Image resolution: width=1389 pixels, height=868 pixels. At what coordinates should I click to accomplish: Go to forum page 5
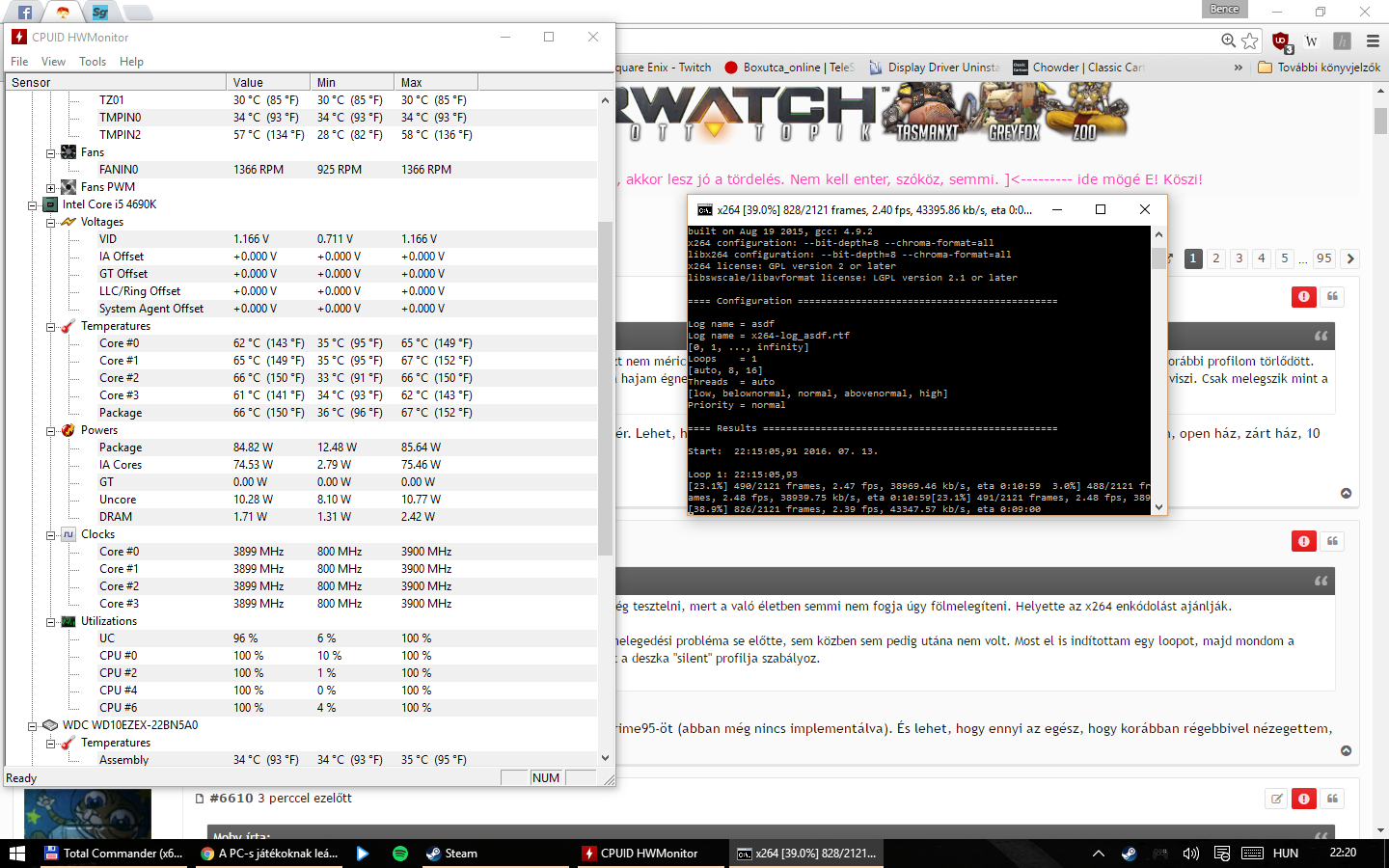pos(1285,258)
